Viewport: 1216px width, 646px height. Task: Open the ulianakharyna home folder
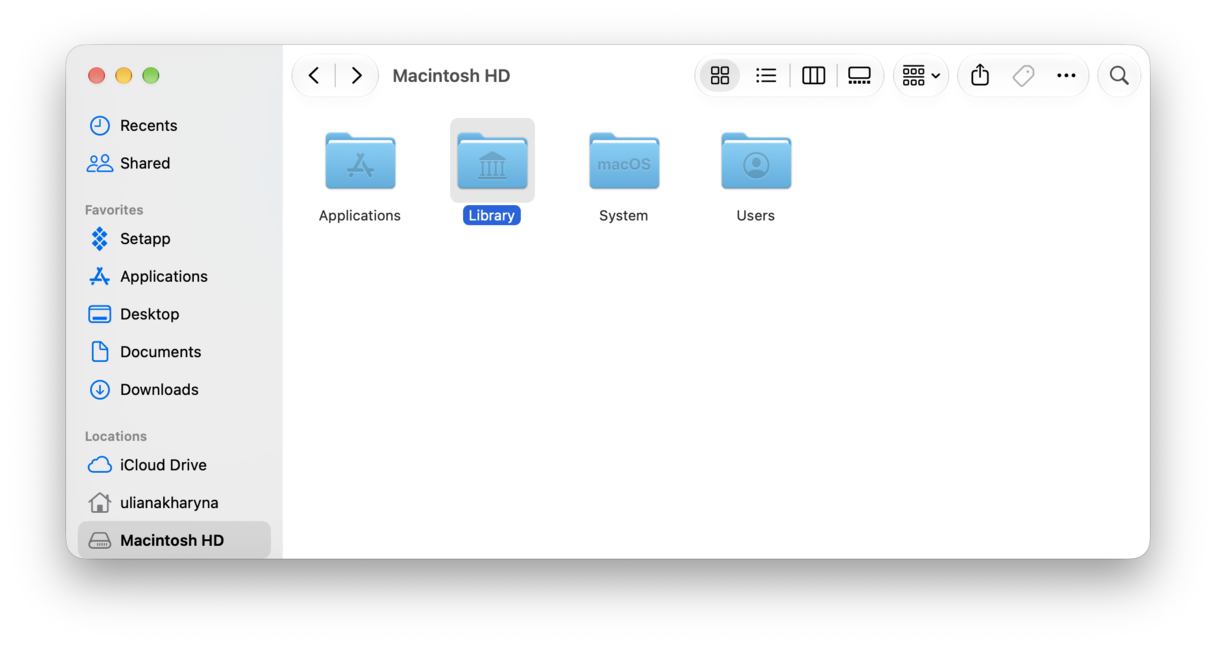point(174,503)
